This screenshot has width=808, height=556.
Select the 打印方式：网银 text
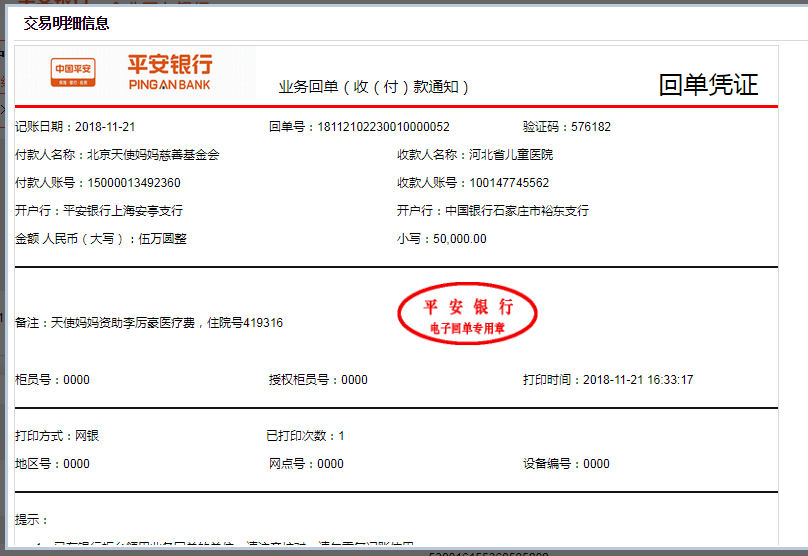[57, 436]
